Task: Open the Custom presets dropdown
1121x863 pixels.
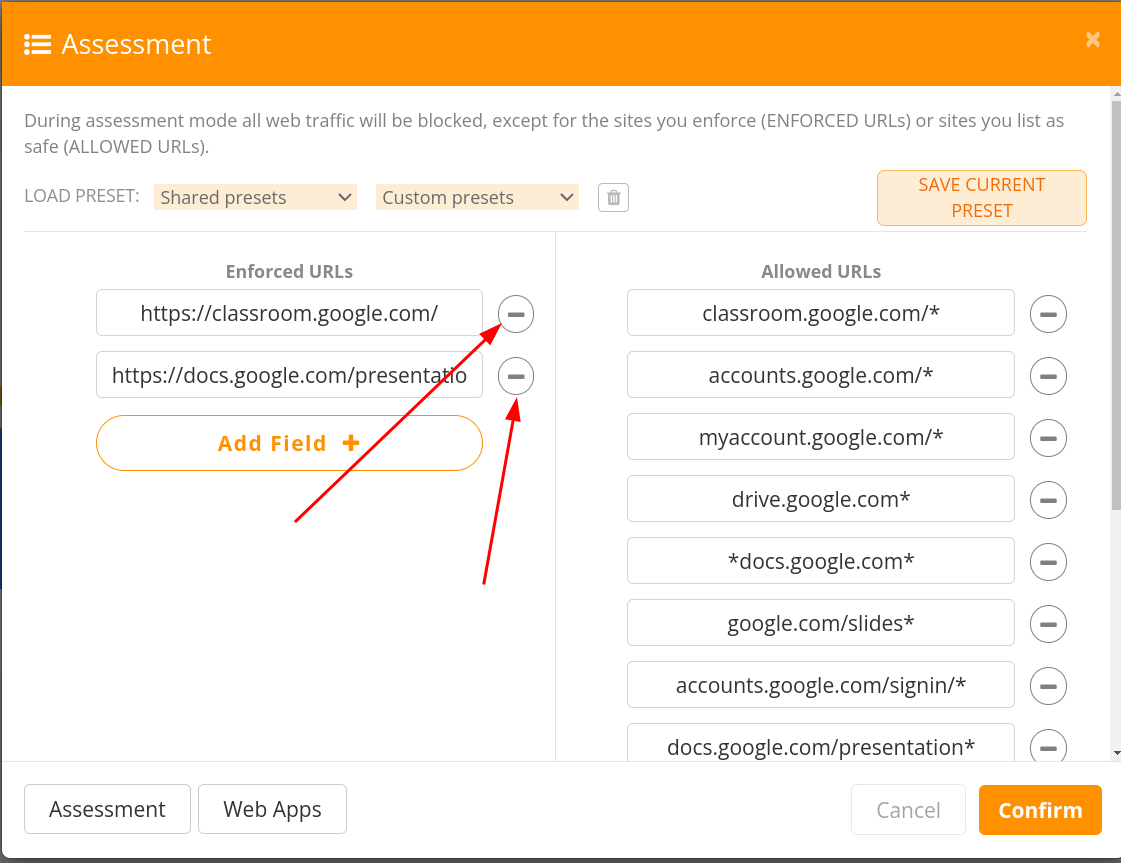Action: point(477,197)
